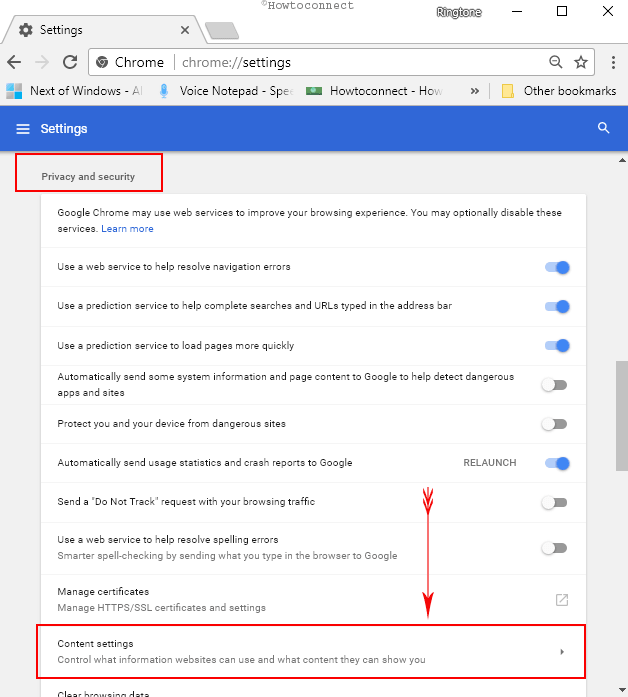Select the Settings tab
This screenshot has width=628, height=697.
coord(104,30)
